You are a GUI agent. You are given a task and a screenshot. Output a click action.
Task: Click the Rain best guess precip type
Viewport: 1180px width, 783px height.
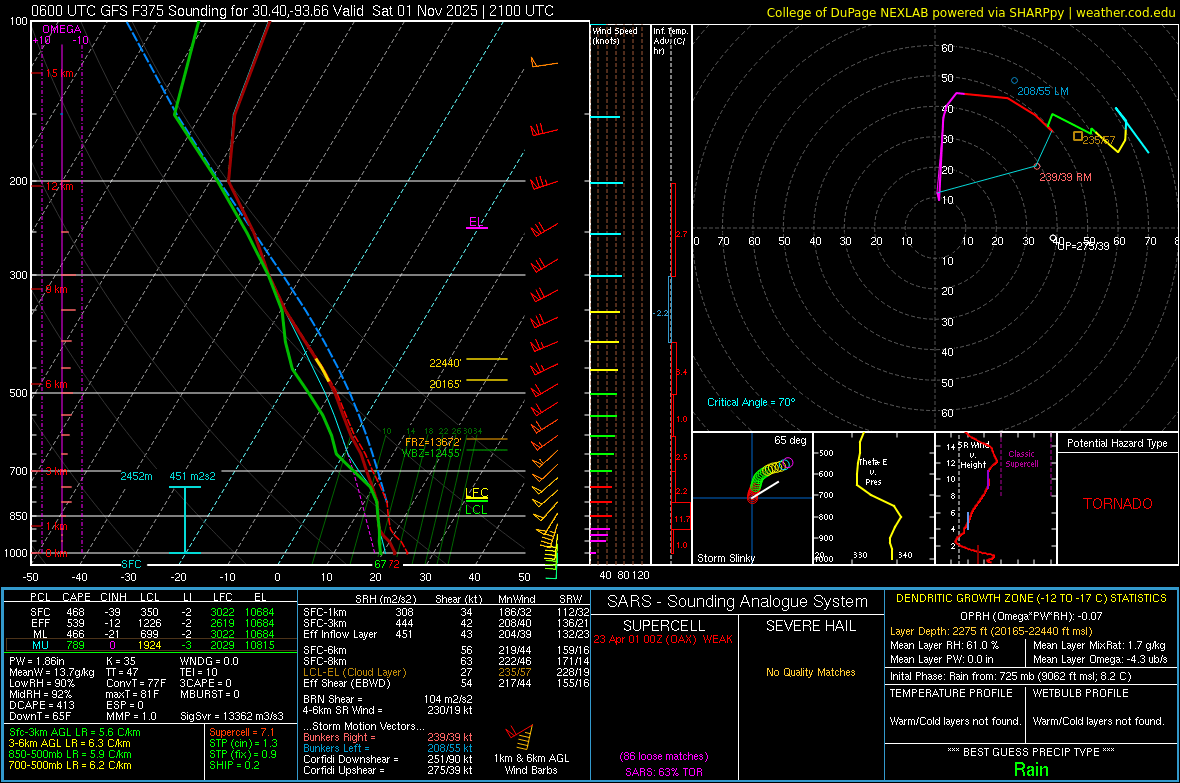coord(1031,769)
